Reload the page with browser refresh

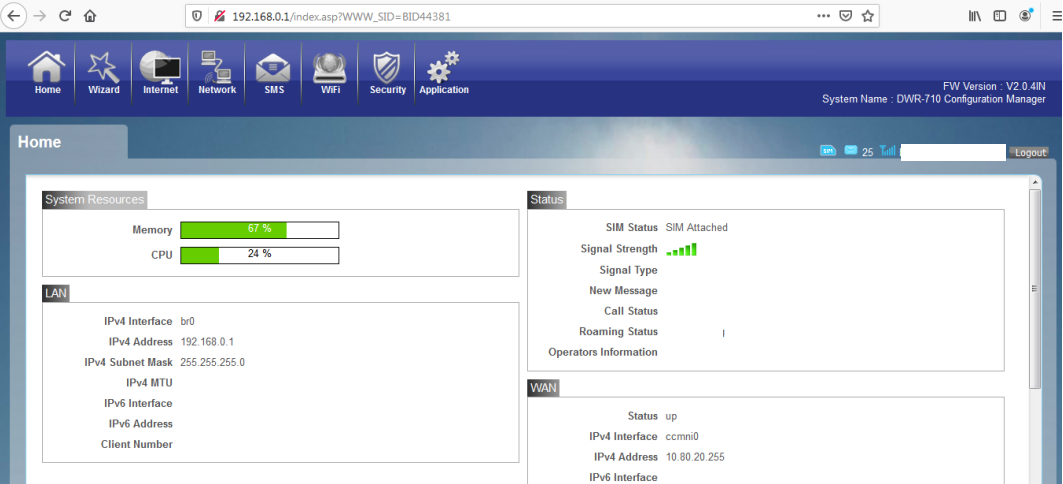(65, 16)
